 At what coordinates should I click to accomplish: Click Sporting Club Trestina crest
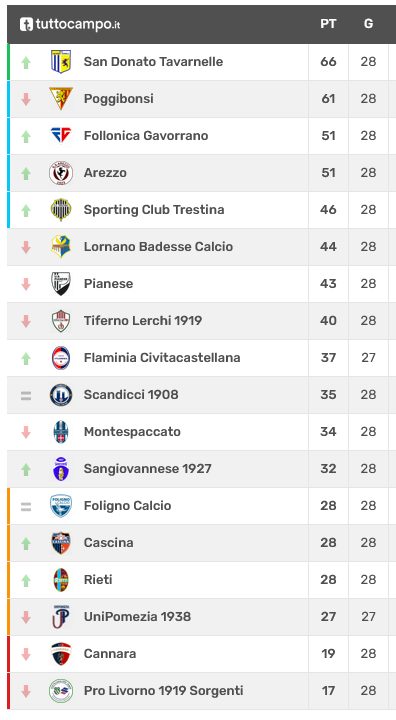click(61, 209)
